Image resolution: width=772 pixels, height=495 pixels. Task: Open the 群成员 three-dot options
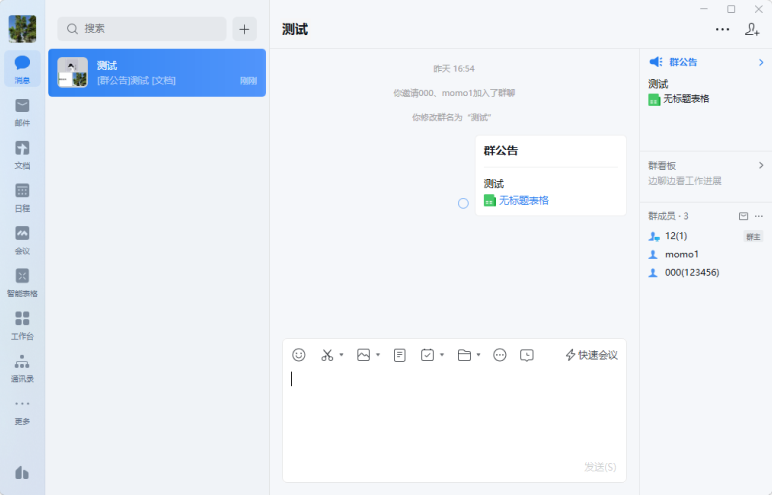[759, 216]
